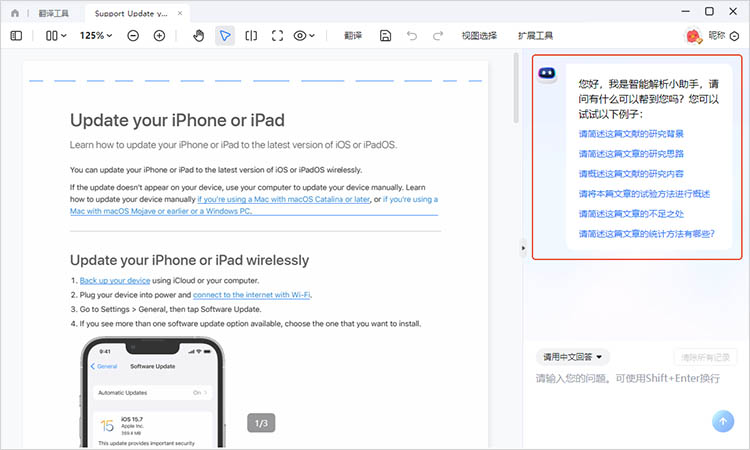Select suggestion 请简述这篇文章的统计方法有哪些?
Viewport: 750px width, 450px height.
[x=647, y=234]
